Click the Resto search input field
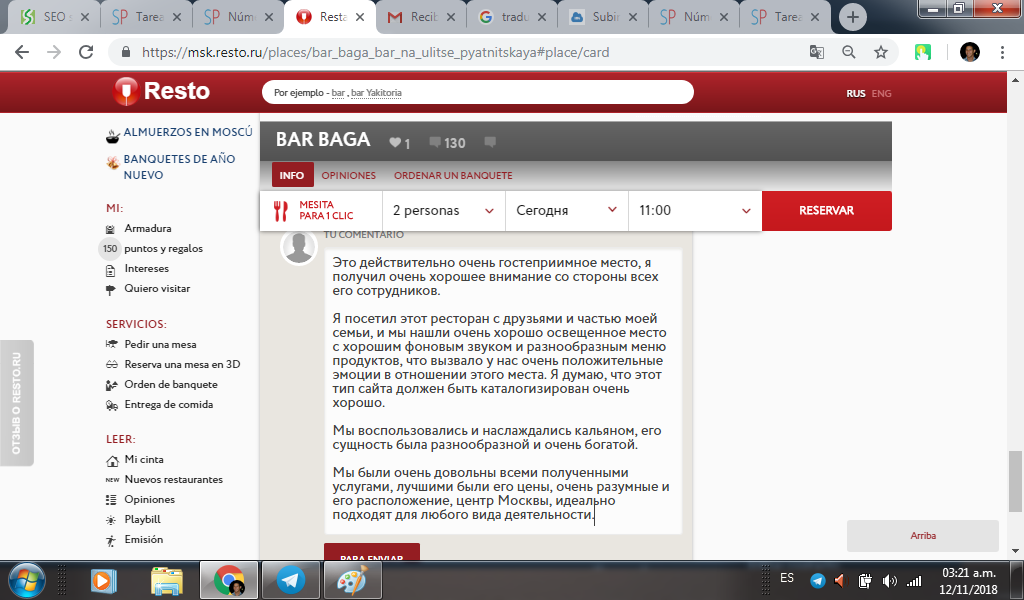 [x=477, y=92]
